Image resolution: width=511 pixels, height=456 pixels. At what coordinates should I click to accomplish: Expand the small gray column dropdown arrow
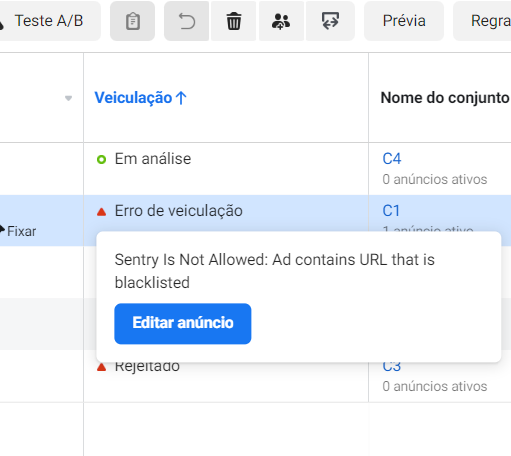point(68,98)
